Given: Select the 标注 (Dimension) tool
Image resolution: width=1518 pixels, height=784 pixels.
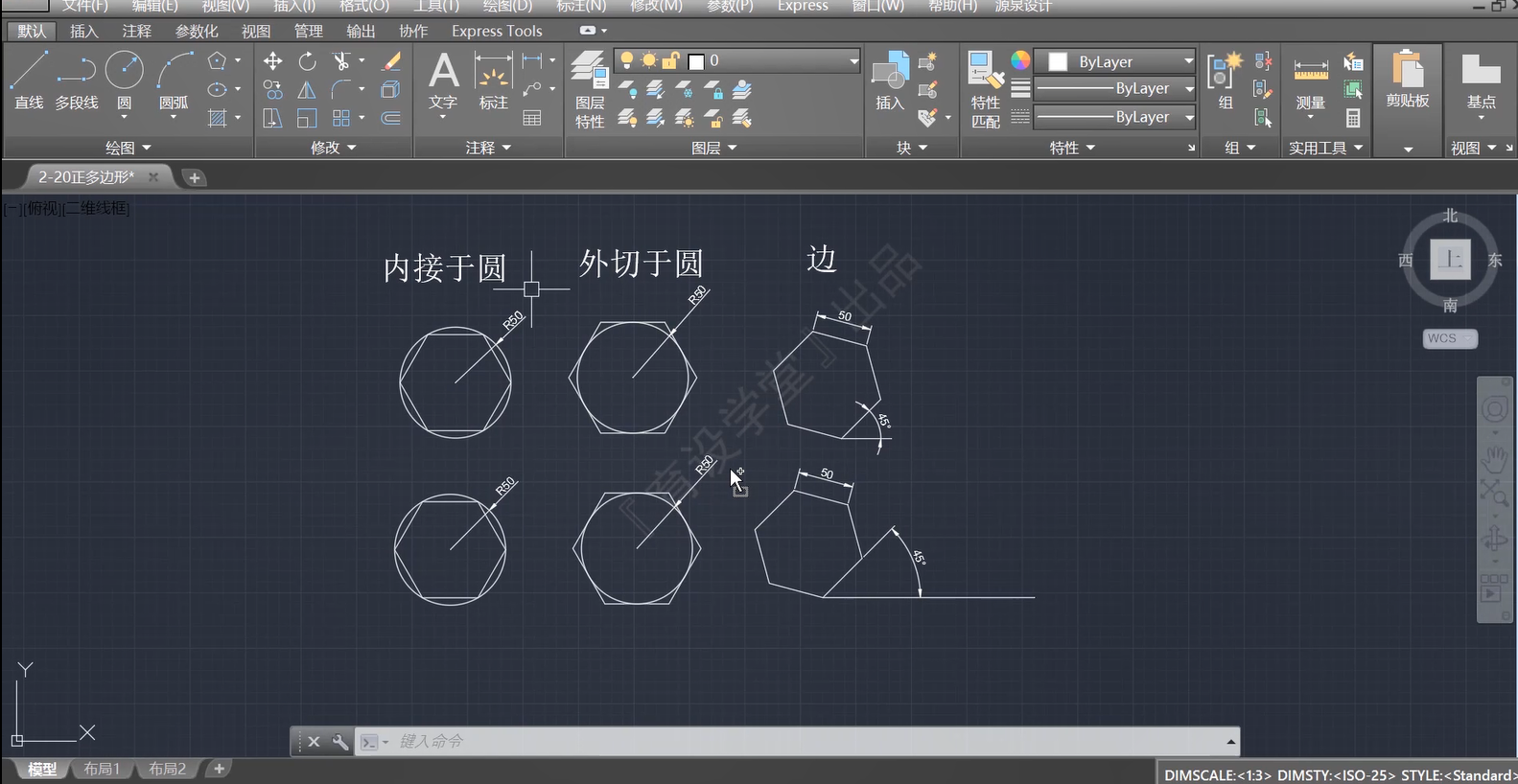Looking at the screenshot, I should [x=493, y=81].
